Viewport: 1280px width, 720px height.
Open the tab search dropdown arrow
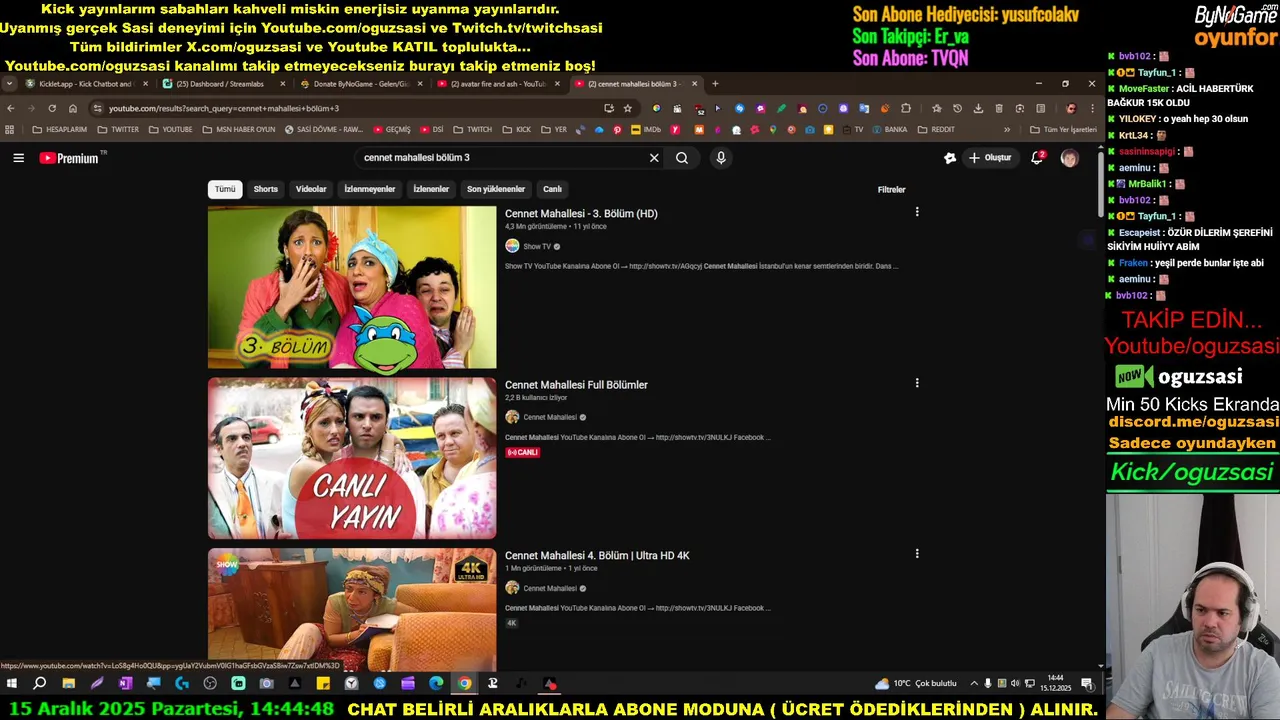pos(10,84)
